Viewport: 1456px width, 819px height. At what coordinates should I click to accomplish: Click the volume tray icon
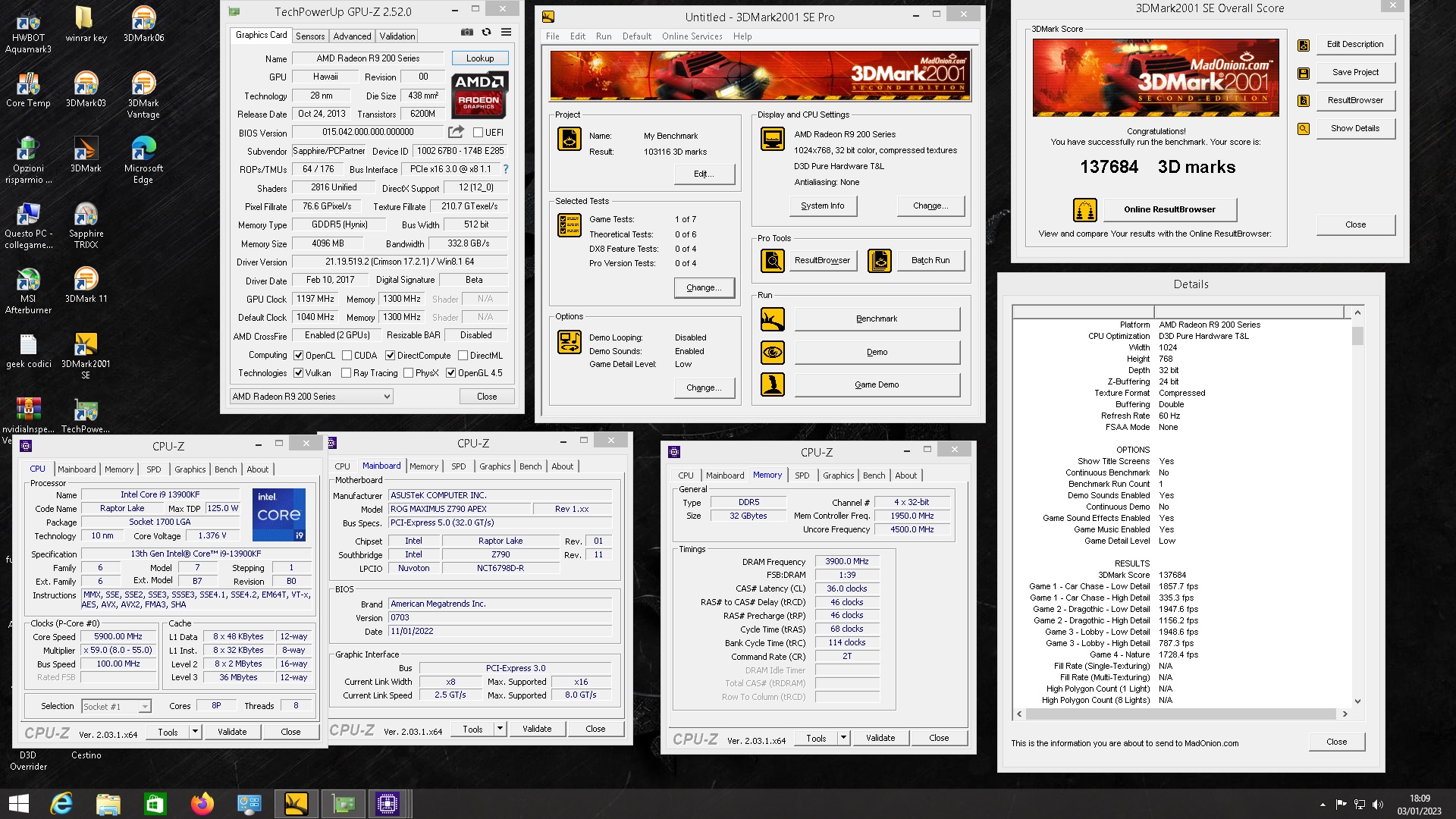point(1378,805)
